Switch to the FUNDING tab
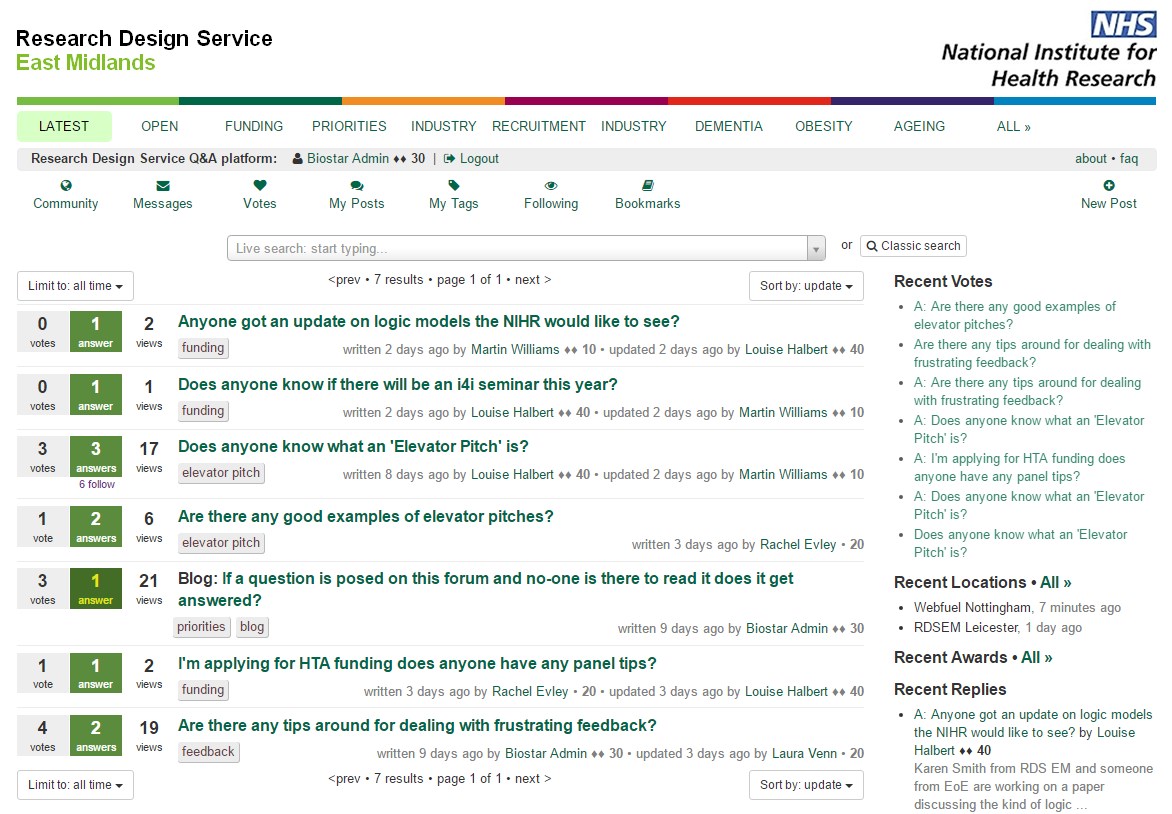This screenshot has height=814, width=1172. tap(254, 127)
